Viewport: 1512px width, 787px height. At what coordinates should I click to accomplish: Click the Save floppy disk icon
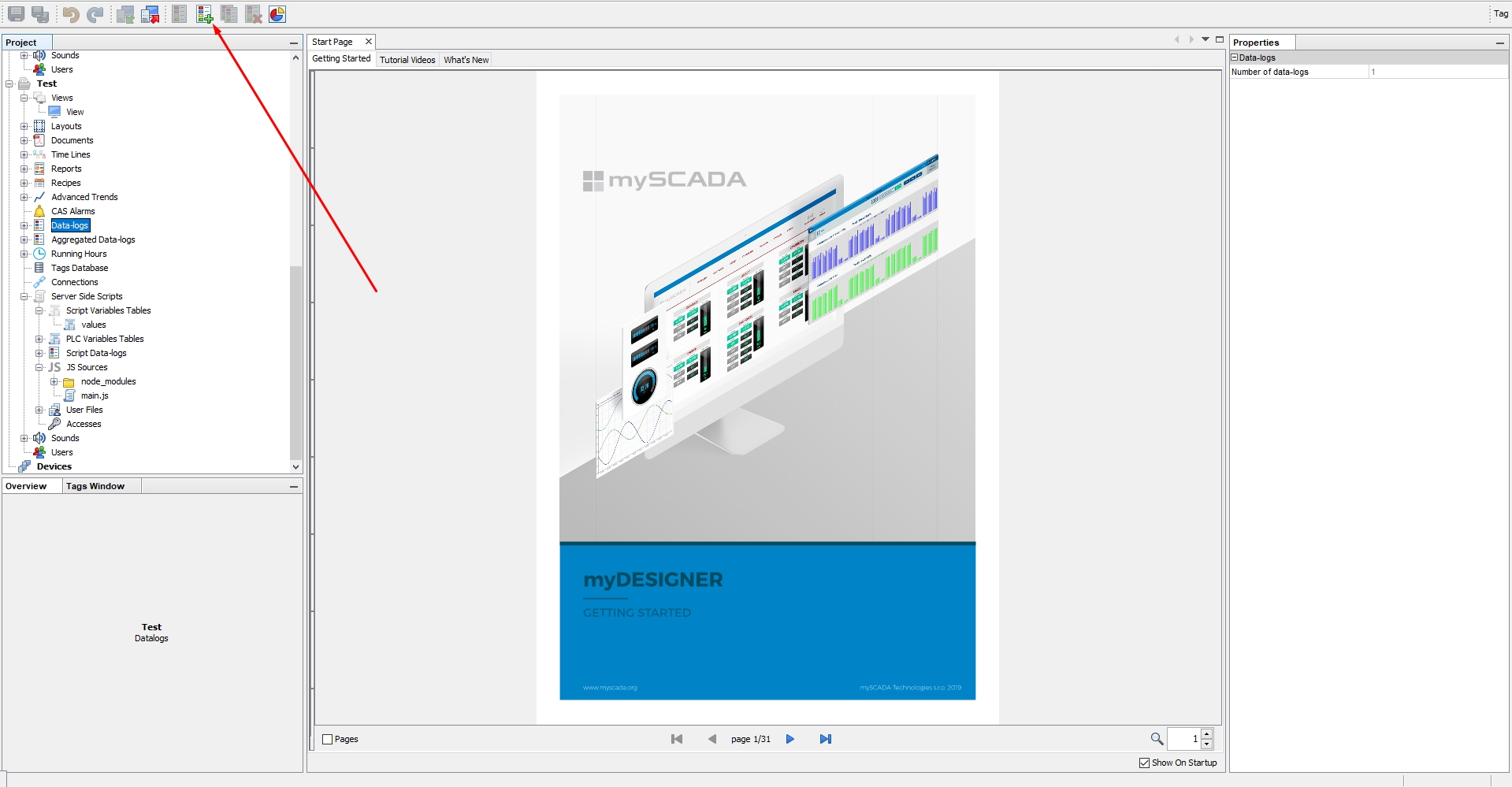point(16,14)
